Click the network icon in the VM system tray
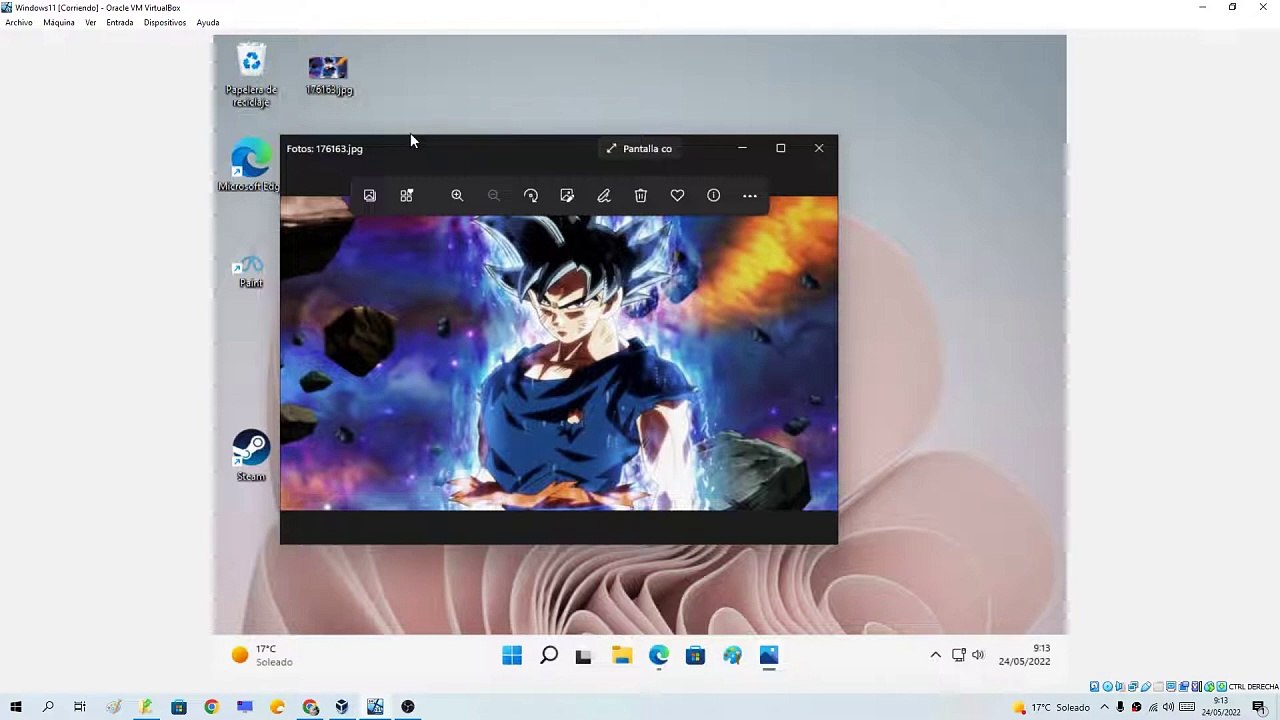The height and width of the screenshot is (720, 1280). coord(959,655)
